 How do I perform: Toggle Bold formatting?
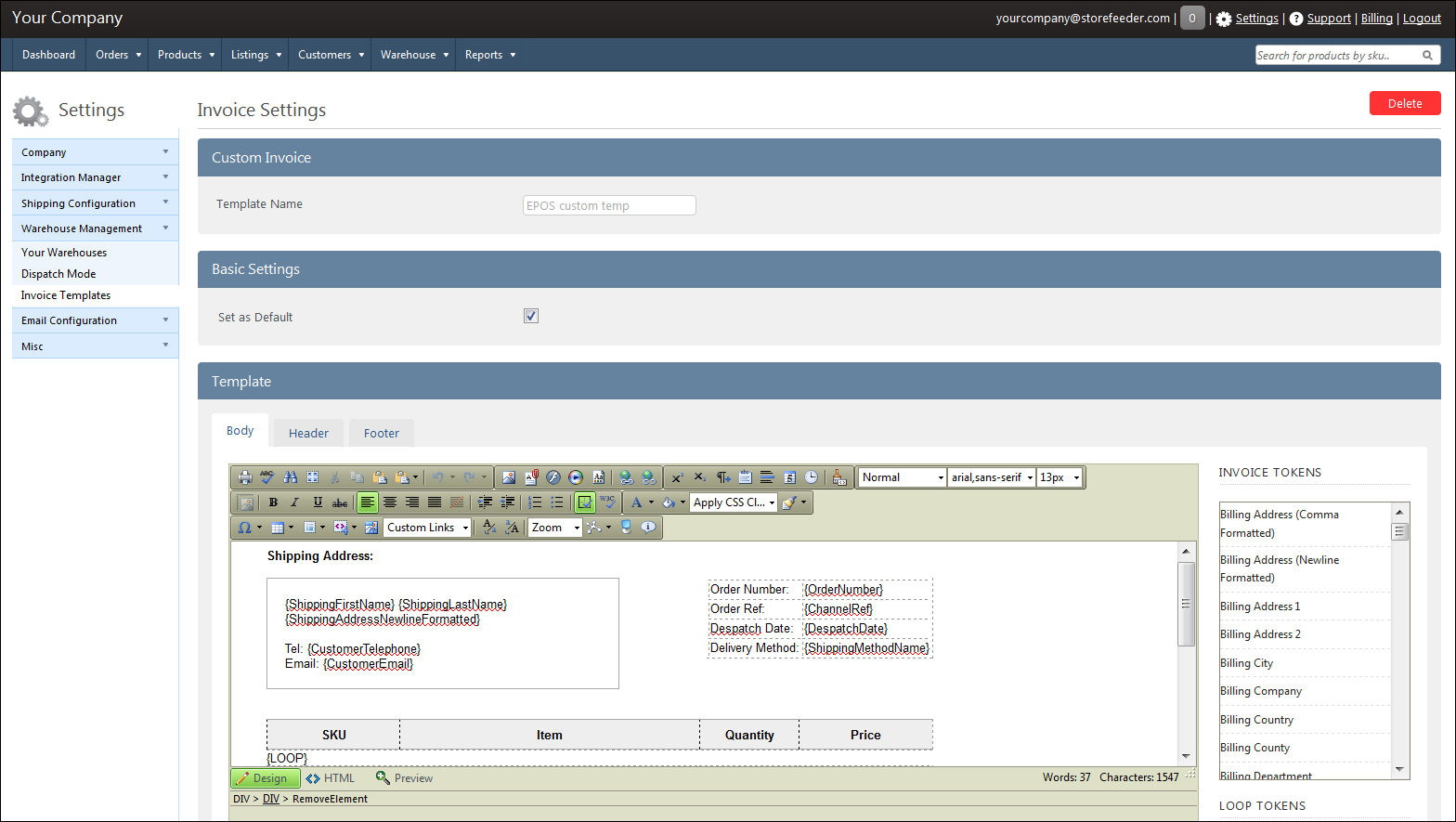(273, 502)
